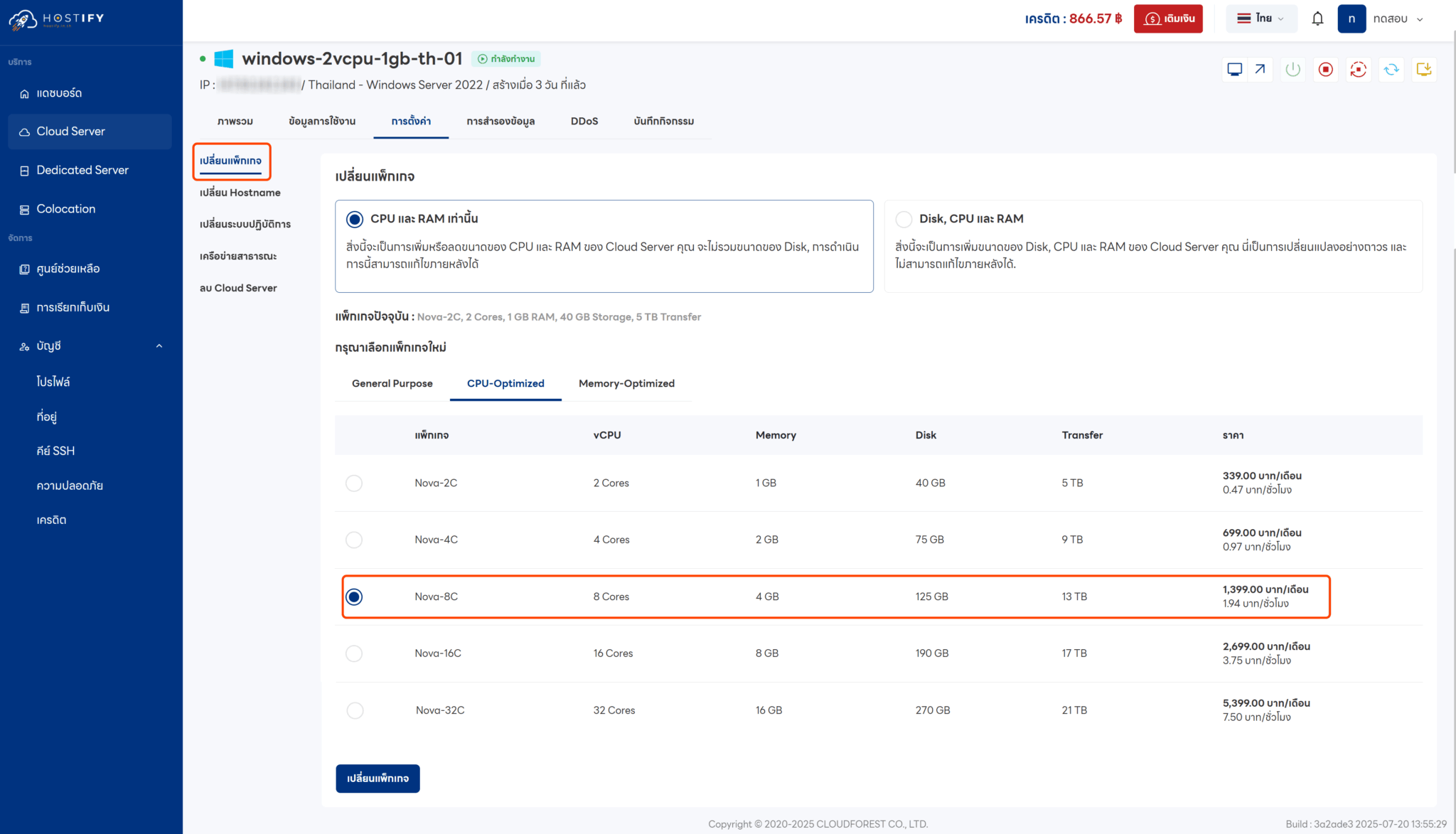Screen dimensions: 1456x834
Task: Click the blurred server IP address field
Action: point(259,85)
